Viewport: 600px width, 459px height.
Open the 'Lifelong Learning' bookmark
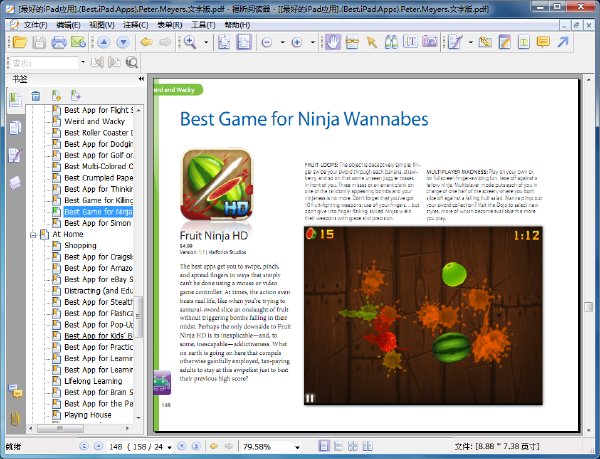pyautogui.click(x=93, y=381)
